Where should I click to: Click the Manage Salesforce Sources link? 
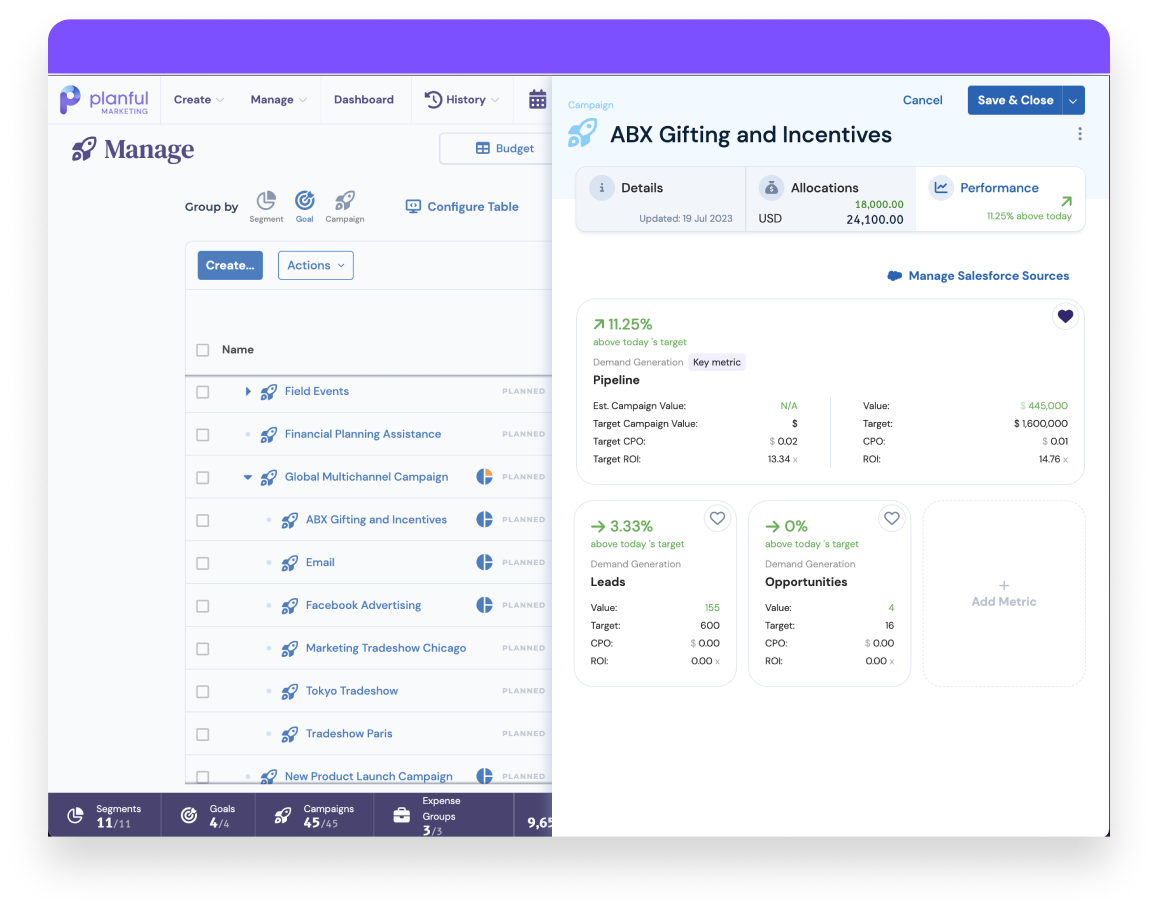point(988,275)
